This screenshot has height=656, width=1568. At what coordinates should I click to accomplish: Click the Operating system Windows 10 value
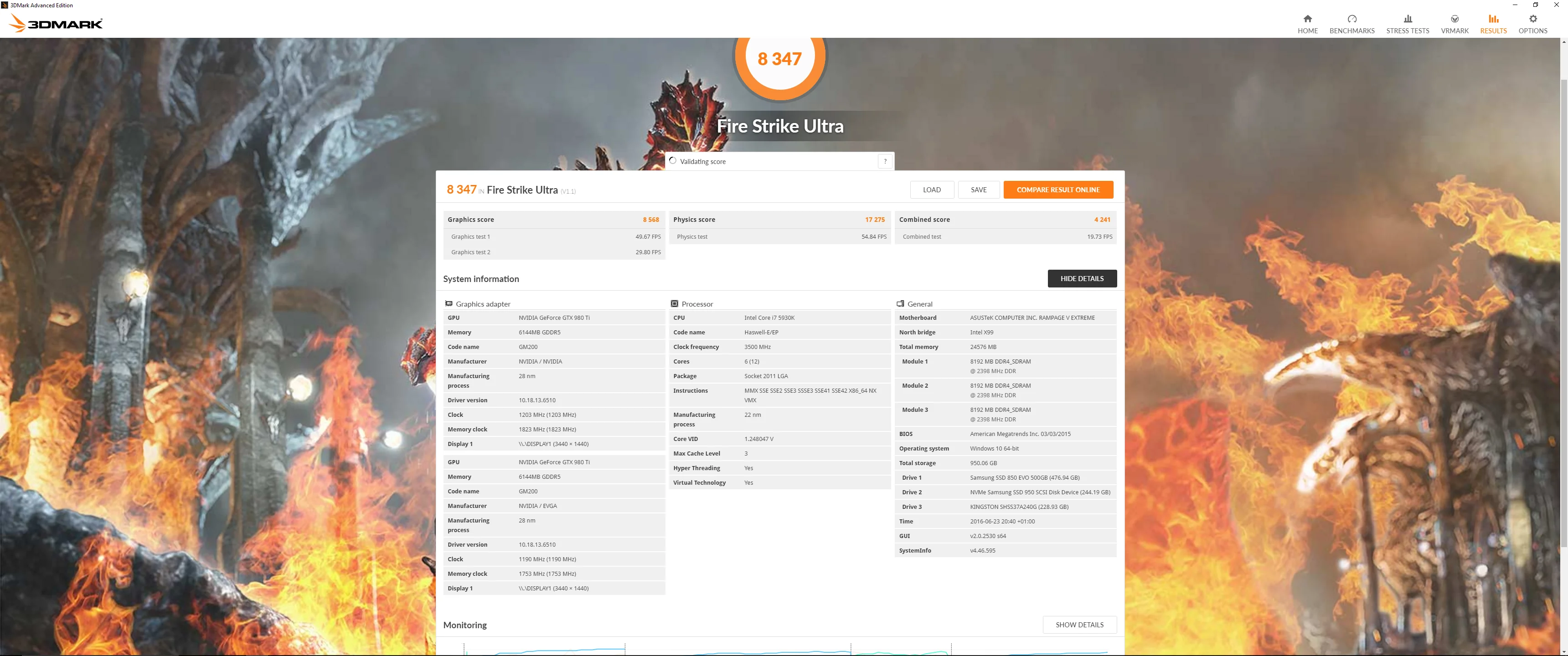(x=994, y=448)
